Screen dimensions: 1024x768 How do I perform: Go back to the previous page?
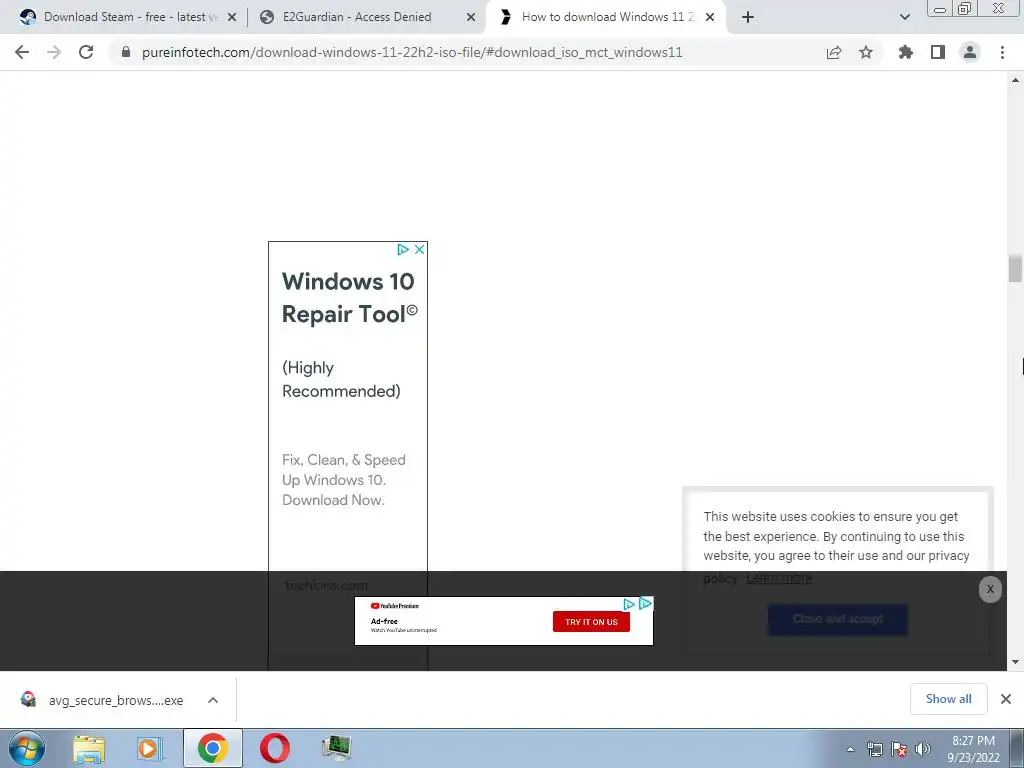point(22,52)
